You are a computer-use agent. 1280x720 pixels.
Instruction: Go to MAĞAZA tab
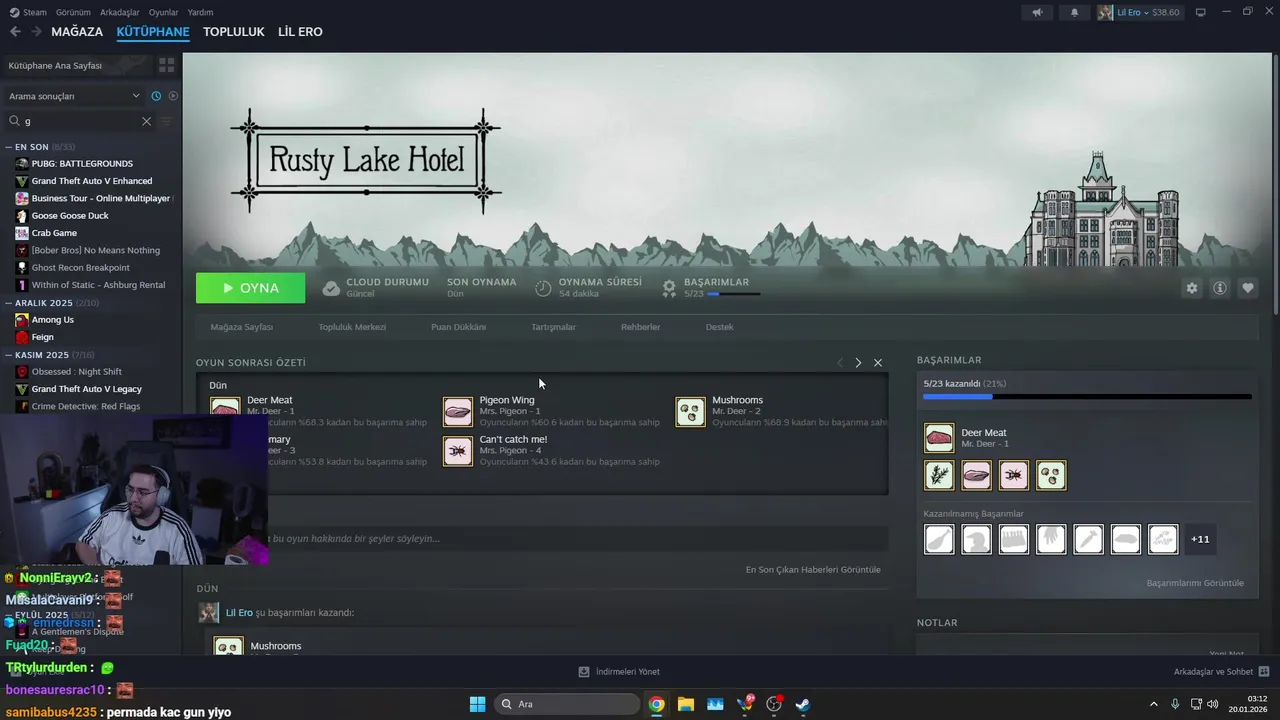point(77,32)
